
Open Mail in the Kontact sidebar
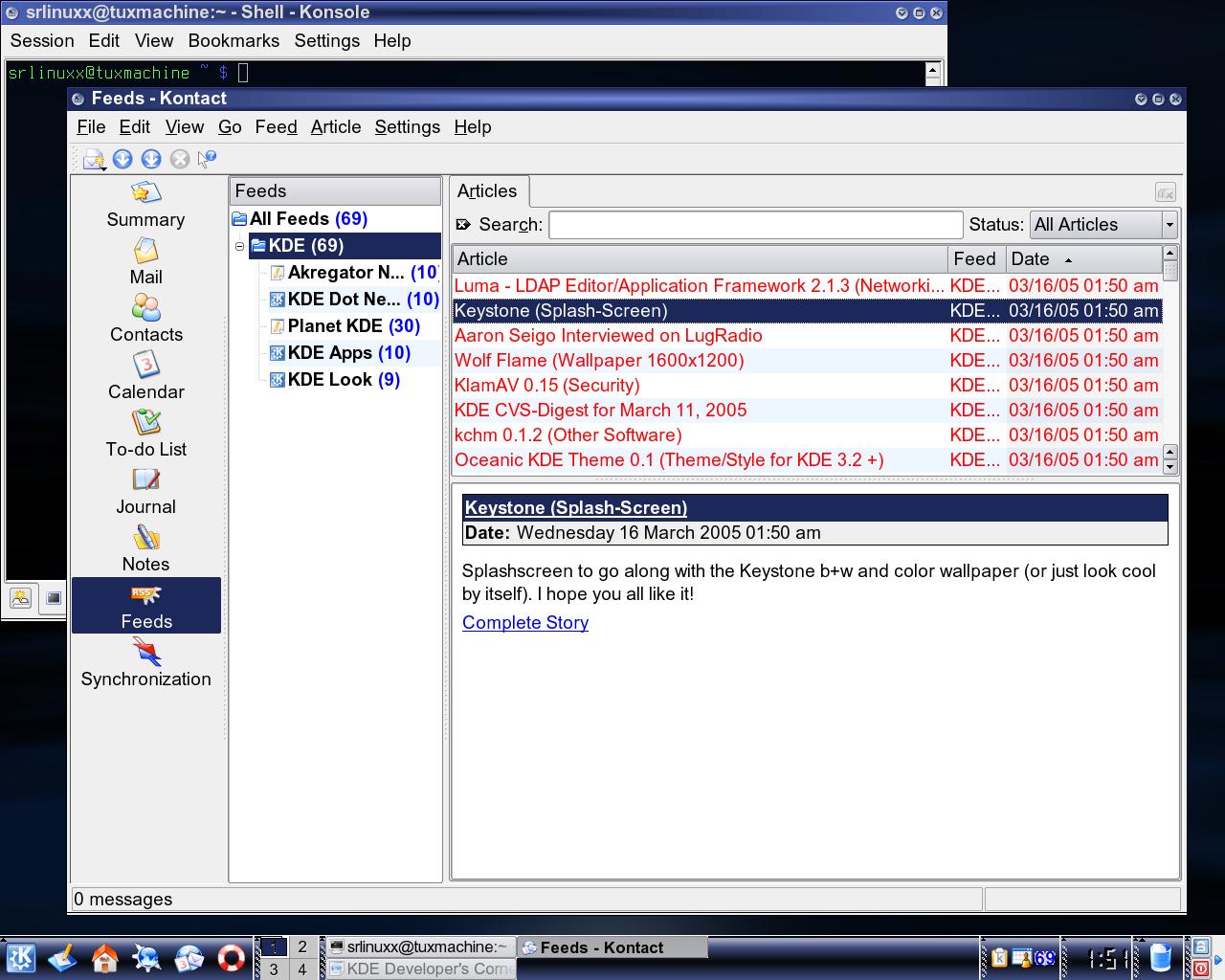[145, 262]
